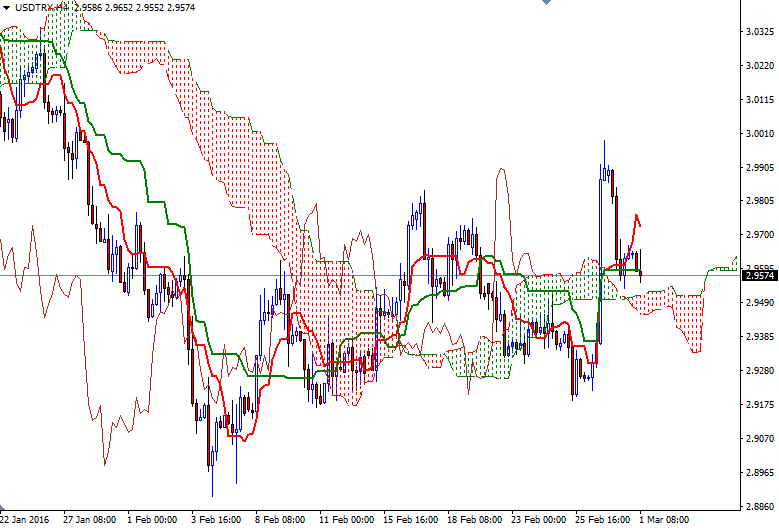779x528 pixels.
Task: Click the 11 Feb 00:00 time label
Action: pyautogui.click(x=346, y=520)
